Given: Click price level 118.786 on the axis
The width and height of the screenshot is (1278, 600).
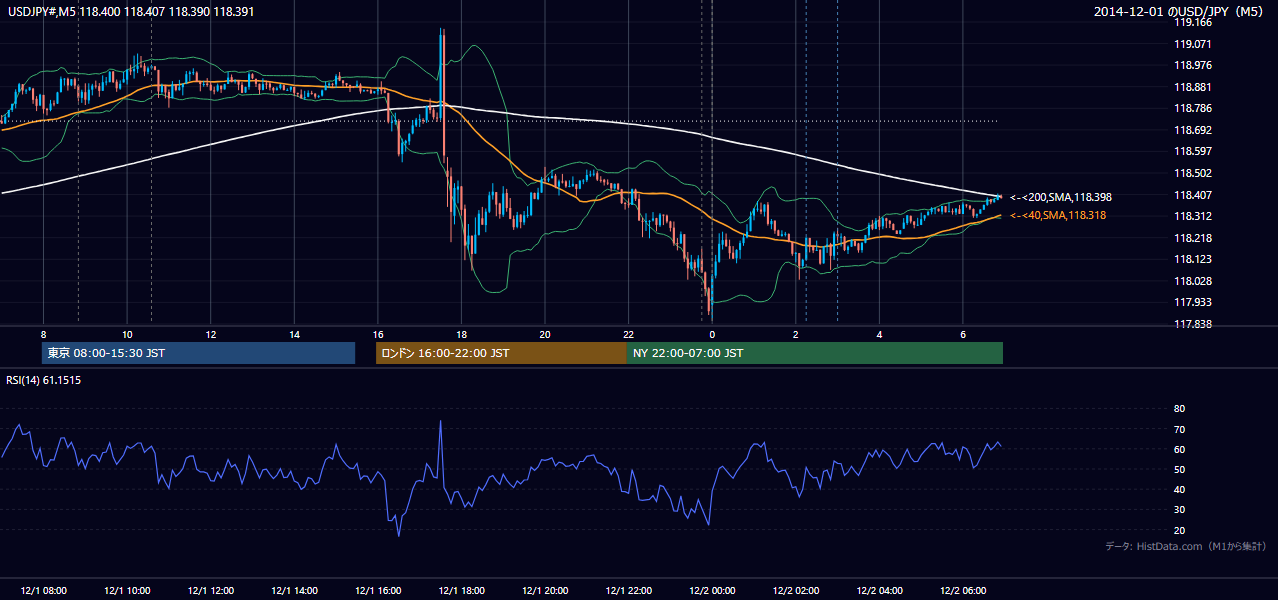Looking at the screenshot, I should [x=1192, y=108].
